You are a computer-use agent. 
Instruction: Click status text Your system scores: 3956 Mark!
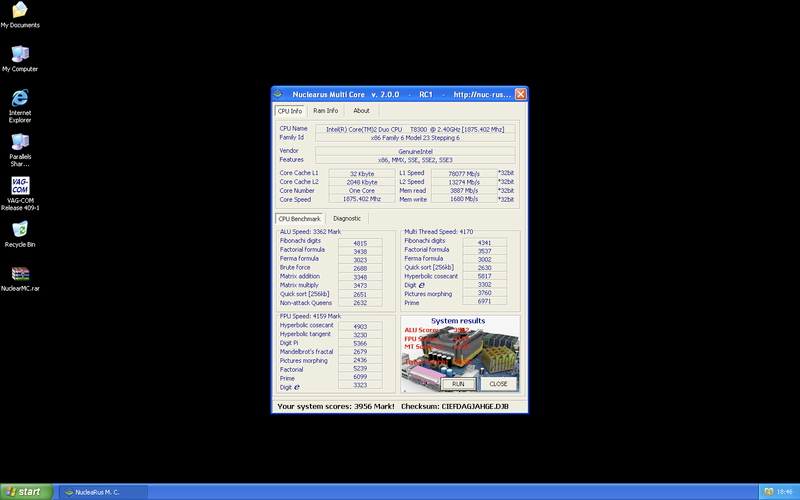coord(336,407)
